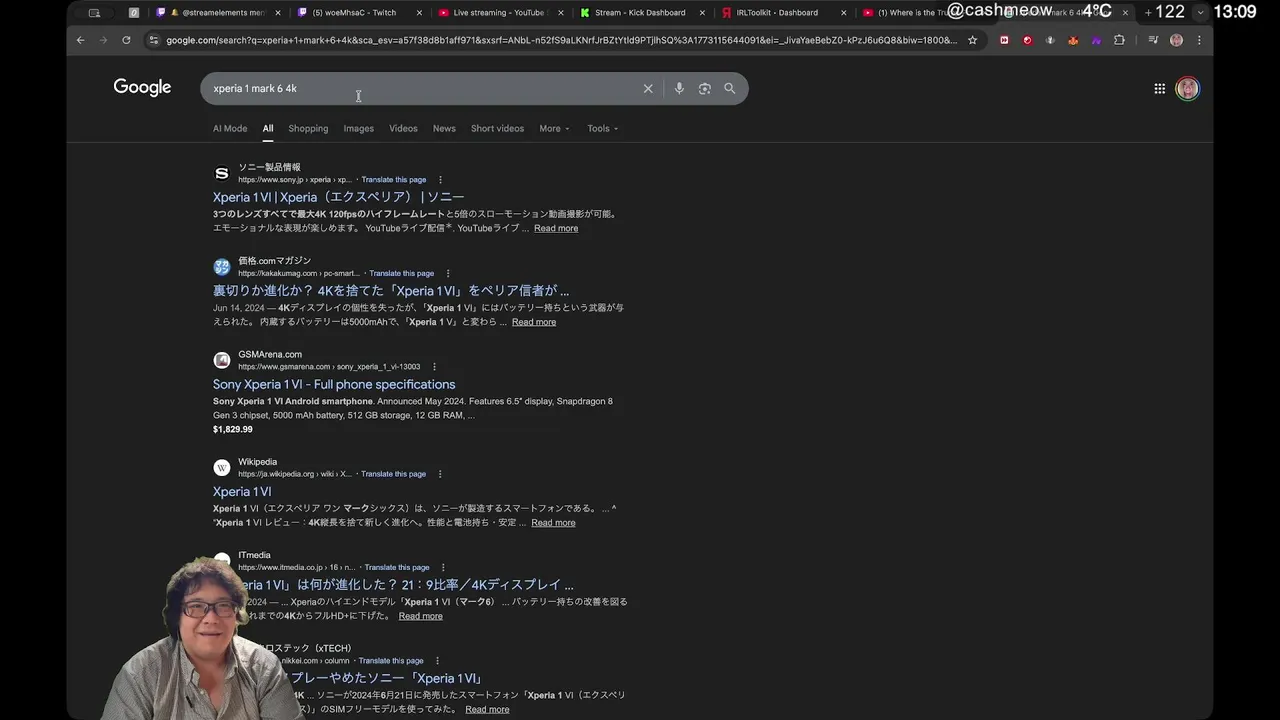Image resolution: width=1280 pixels, height=720 pixels.
Task: Open the Google account avatar
Action: click(1188, 88)
